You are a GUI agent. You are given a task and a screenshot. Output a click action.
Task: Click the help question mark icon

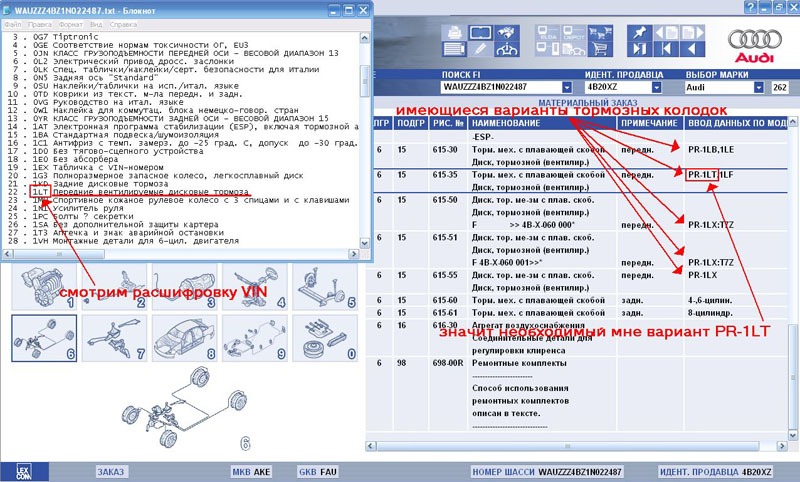point(751,6)
